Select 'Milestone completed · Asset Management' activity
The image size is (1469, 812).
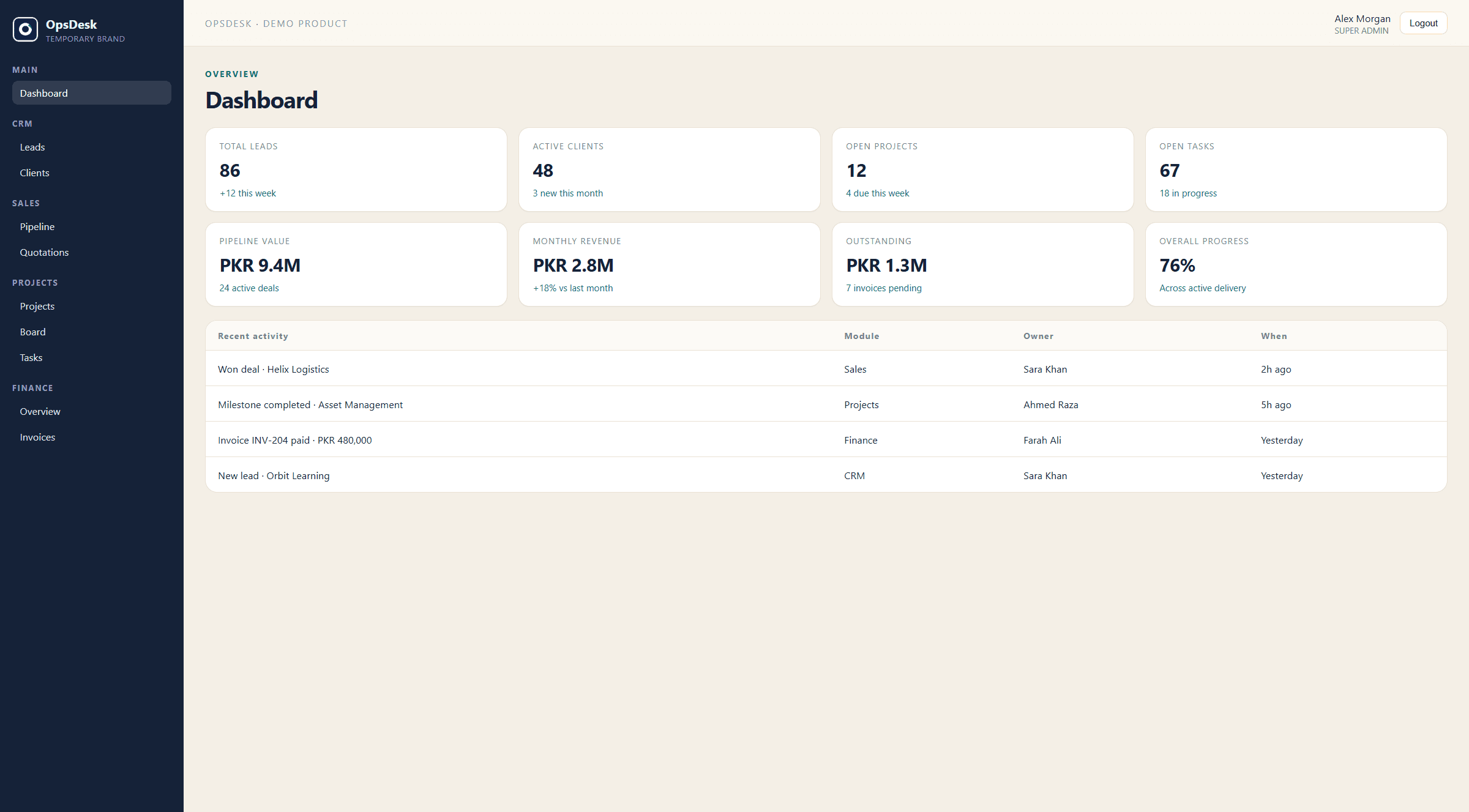310,404
